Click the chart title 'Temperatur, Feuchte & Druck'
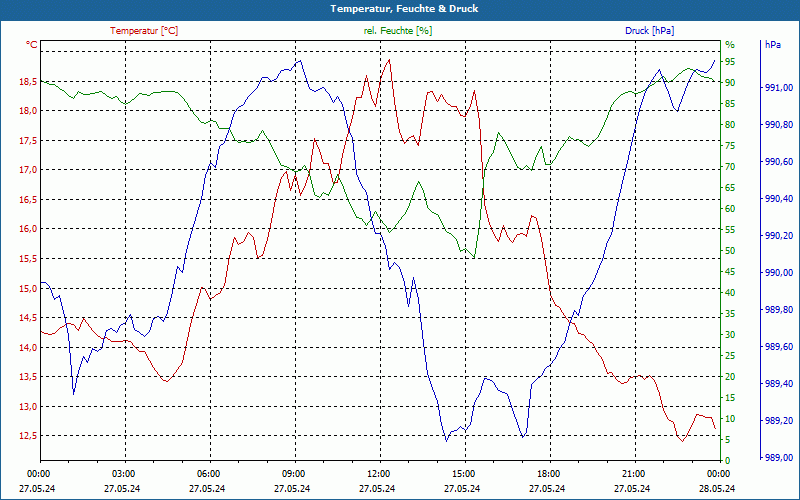 pyautogui.click(x=404, y=9)
